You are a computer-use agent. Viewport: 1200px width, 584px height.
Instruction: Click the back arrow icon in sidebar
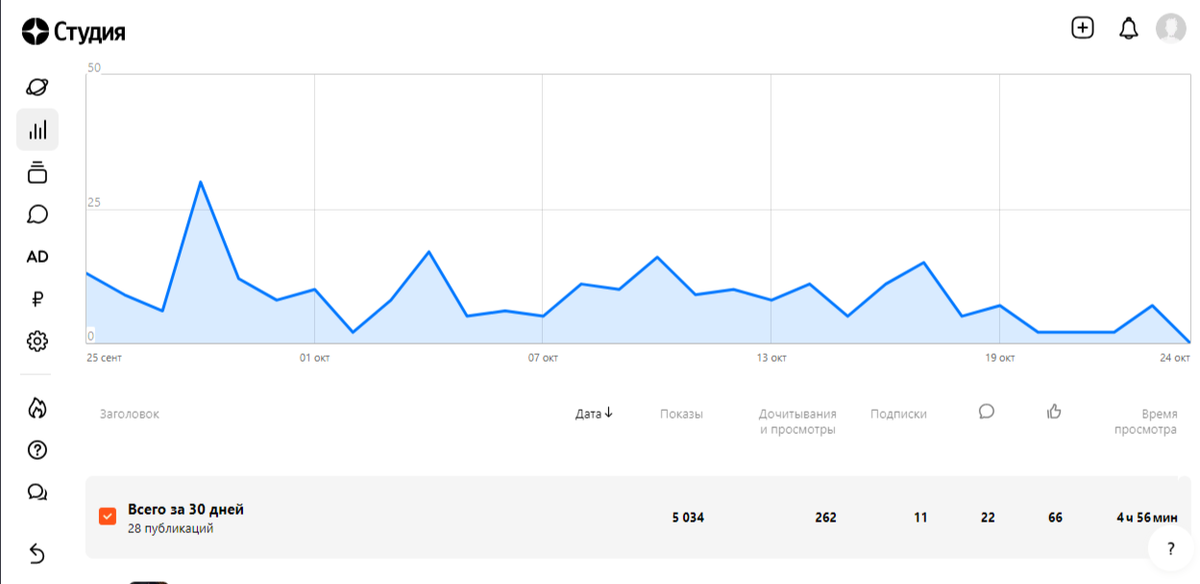(x=37, y=553)
